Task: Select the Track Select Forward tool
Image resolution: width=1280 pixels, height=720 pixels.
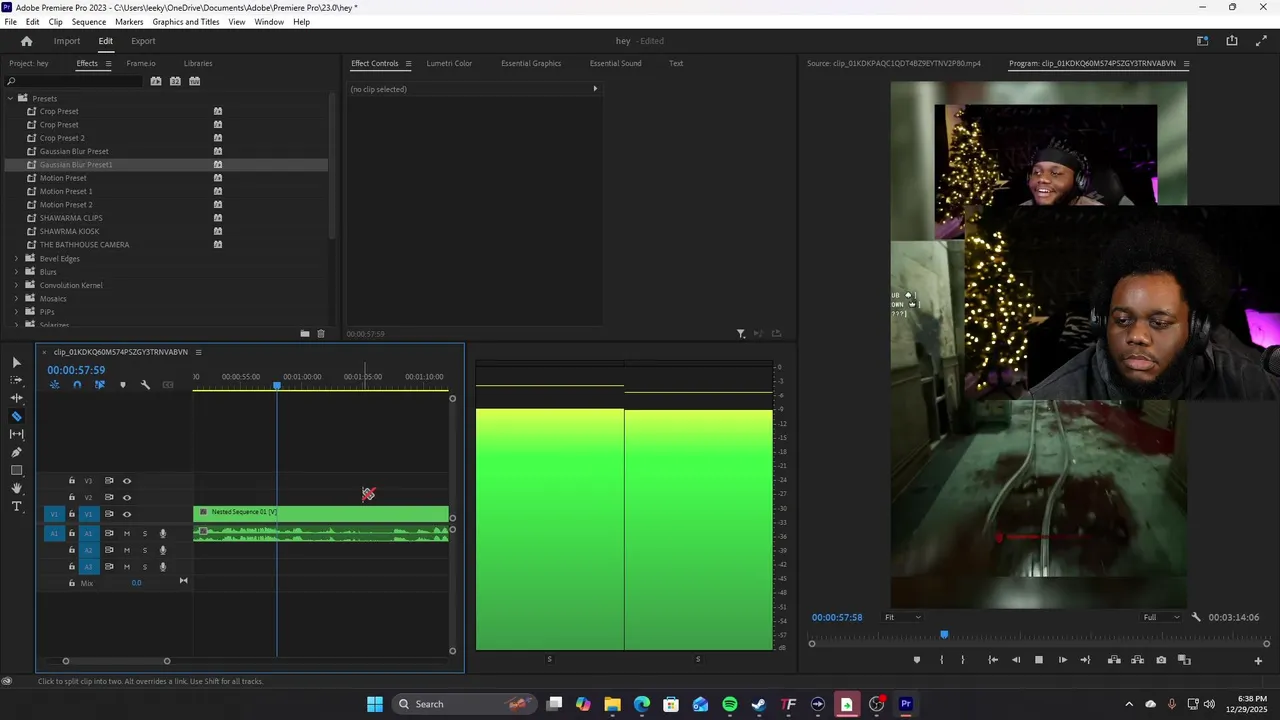Action: tap(16, 380)
